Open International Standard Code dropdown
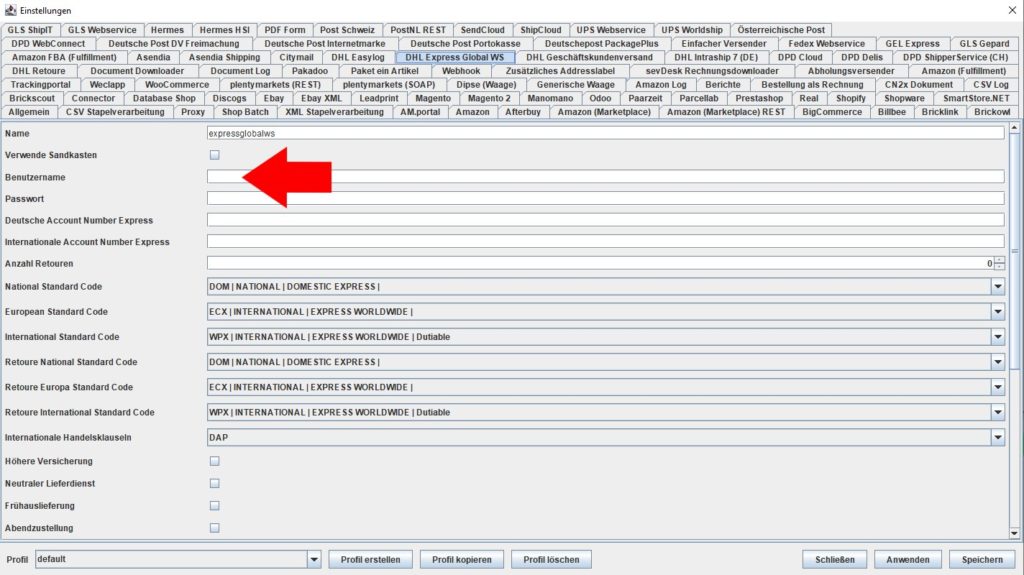The width and height of the screenshot is (1024, 575). [997, 337]
